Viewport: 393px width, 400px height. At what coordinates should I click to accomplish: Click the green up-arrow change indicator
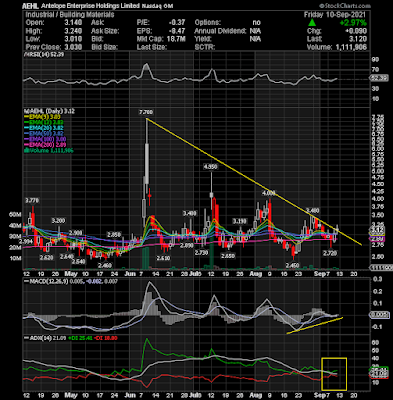click(x=312, y=23)
